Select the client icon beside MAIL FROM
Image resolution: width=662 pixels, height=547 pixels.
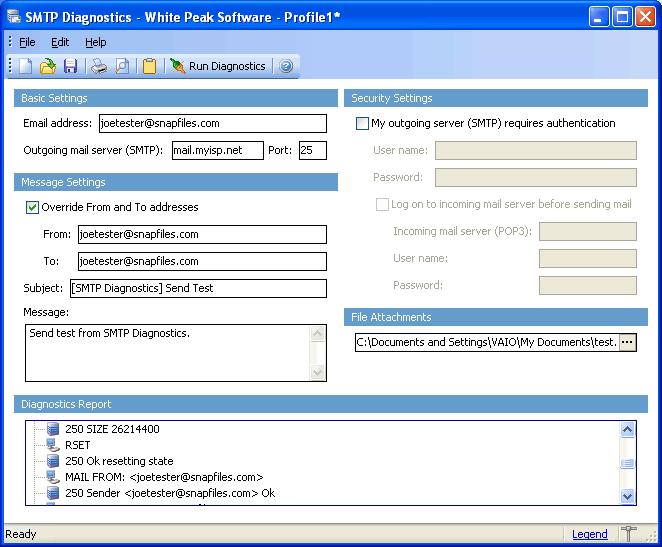[53, 477]
